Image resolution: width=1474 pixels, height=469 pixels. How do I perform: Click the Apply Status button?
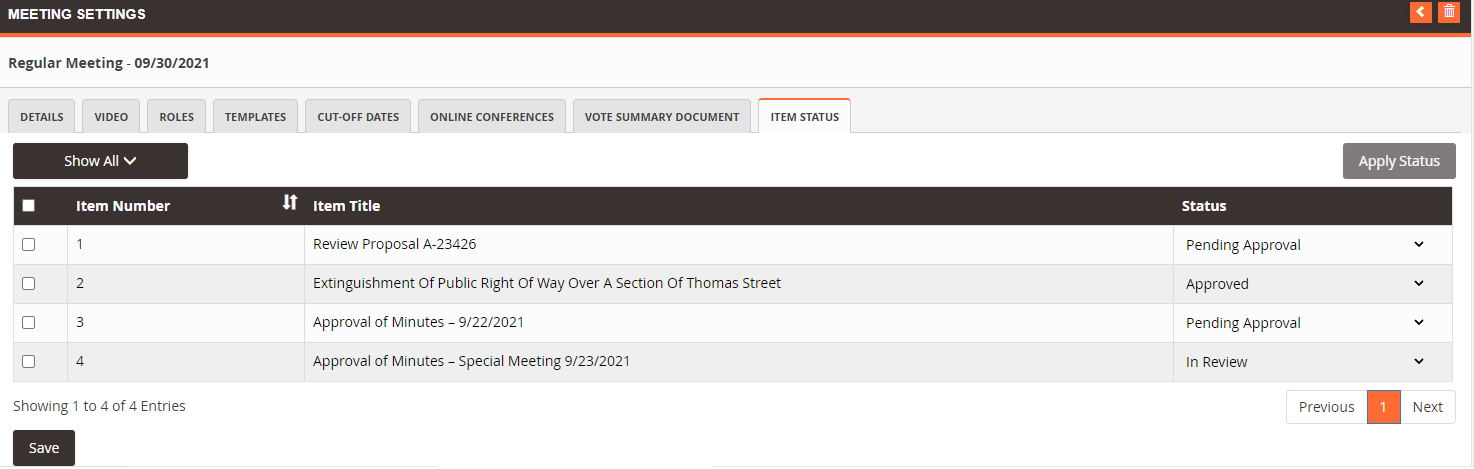tap(1399, 161)
